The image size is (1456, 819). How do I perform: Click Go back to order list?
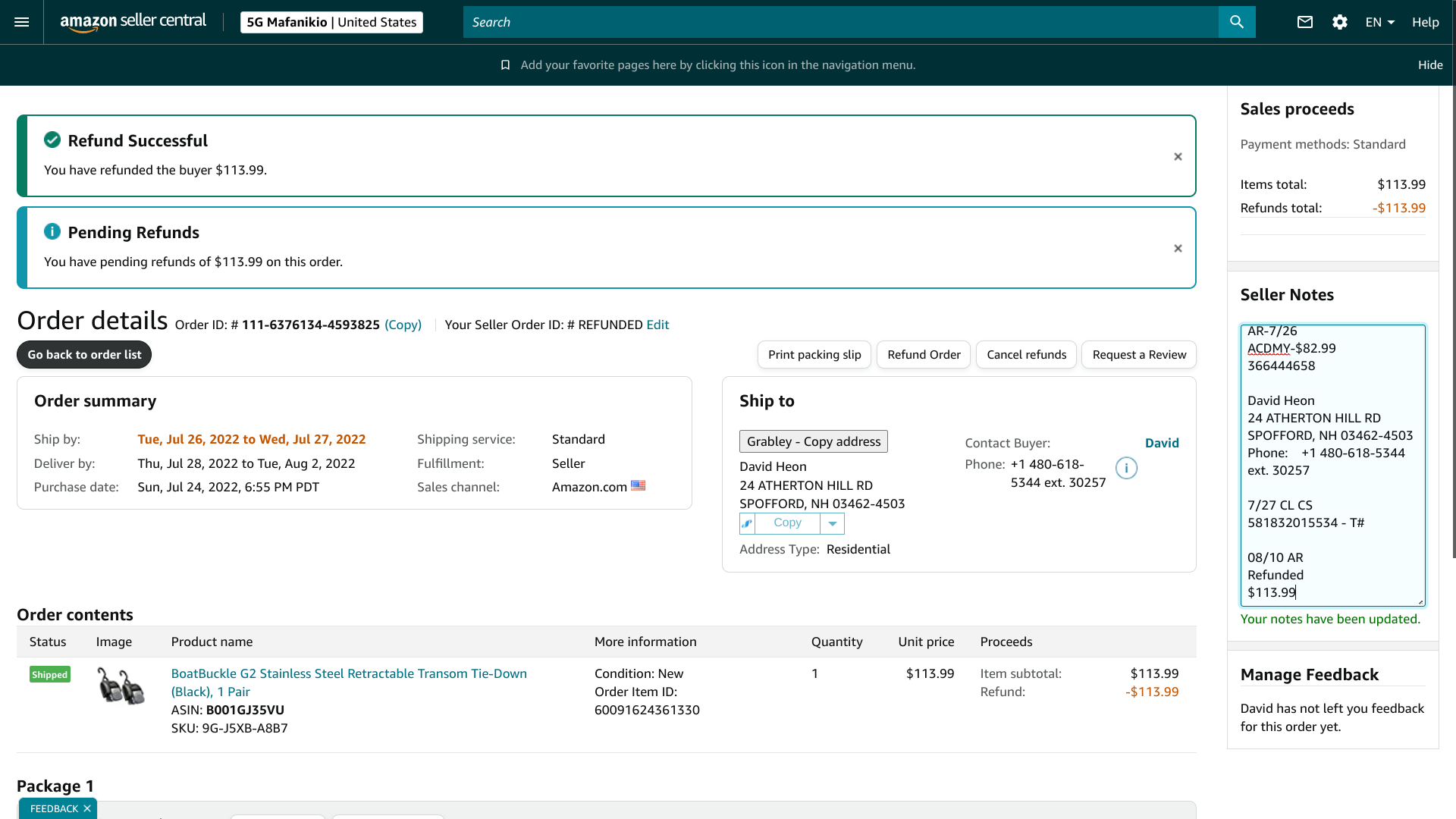tap(84, 355)
